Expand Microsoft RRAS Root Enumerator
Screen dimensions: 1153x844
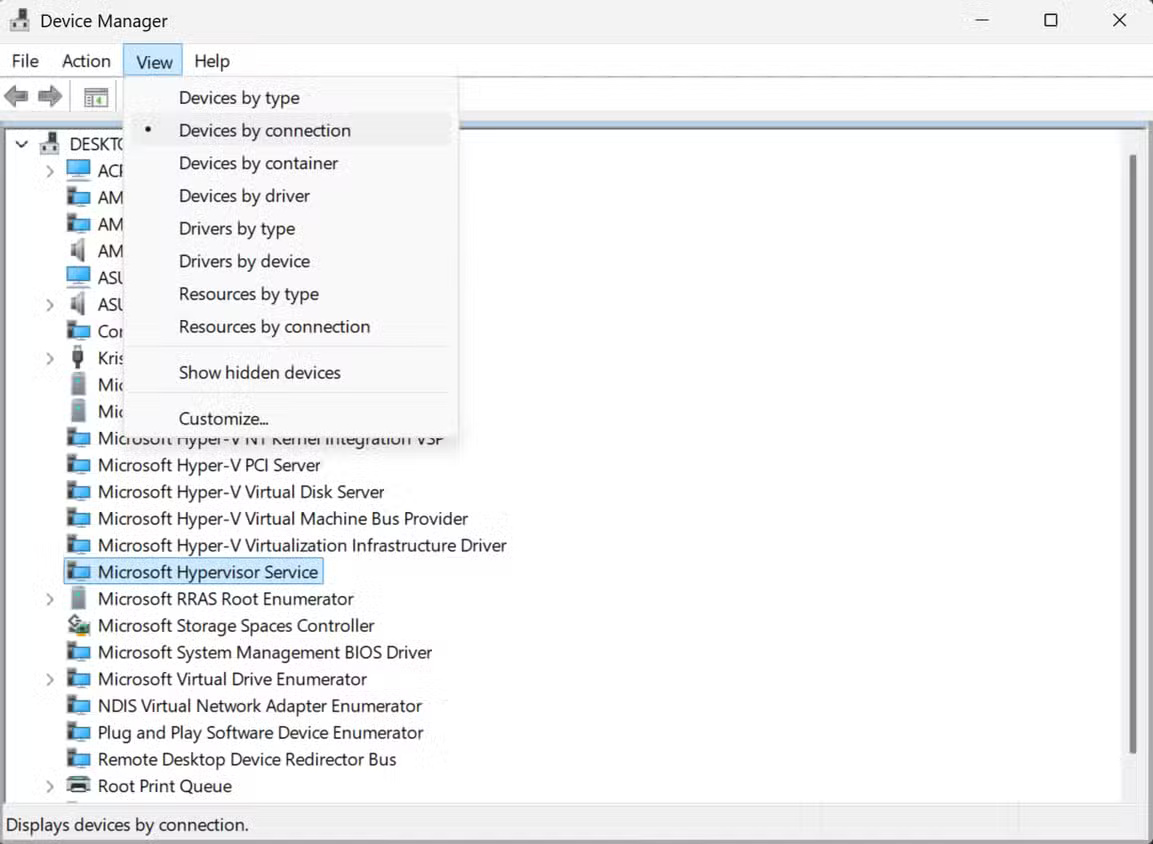50,598
